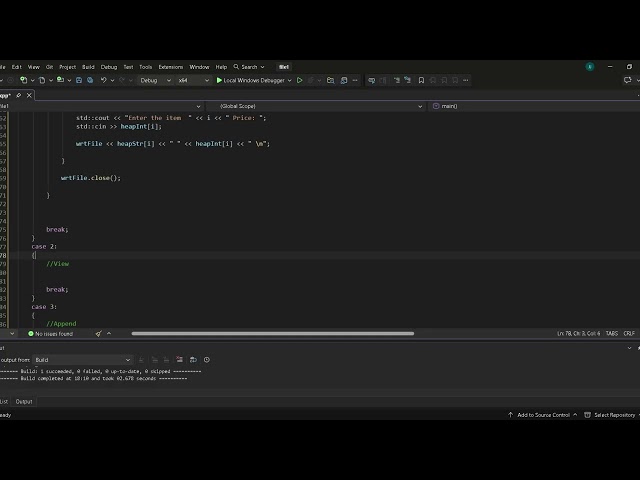The width and height of the screenshot is (640, 480).
Task: Open the project file dropdown above the code
Action: [101, 106]
